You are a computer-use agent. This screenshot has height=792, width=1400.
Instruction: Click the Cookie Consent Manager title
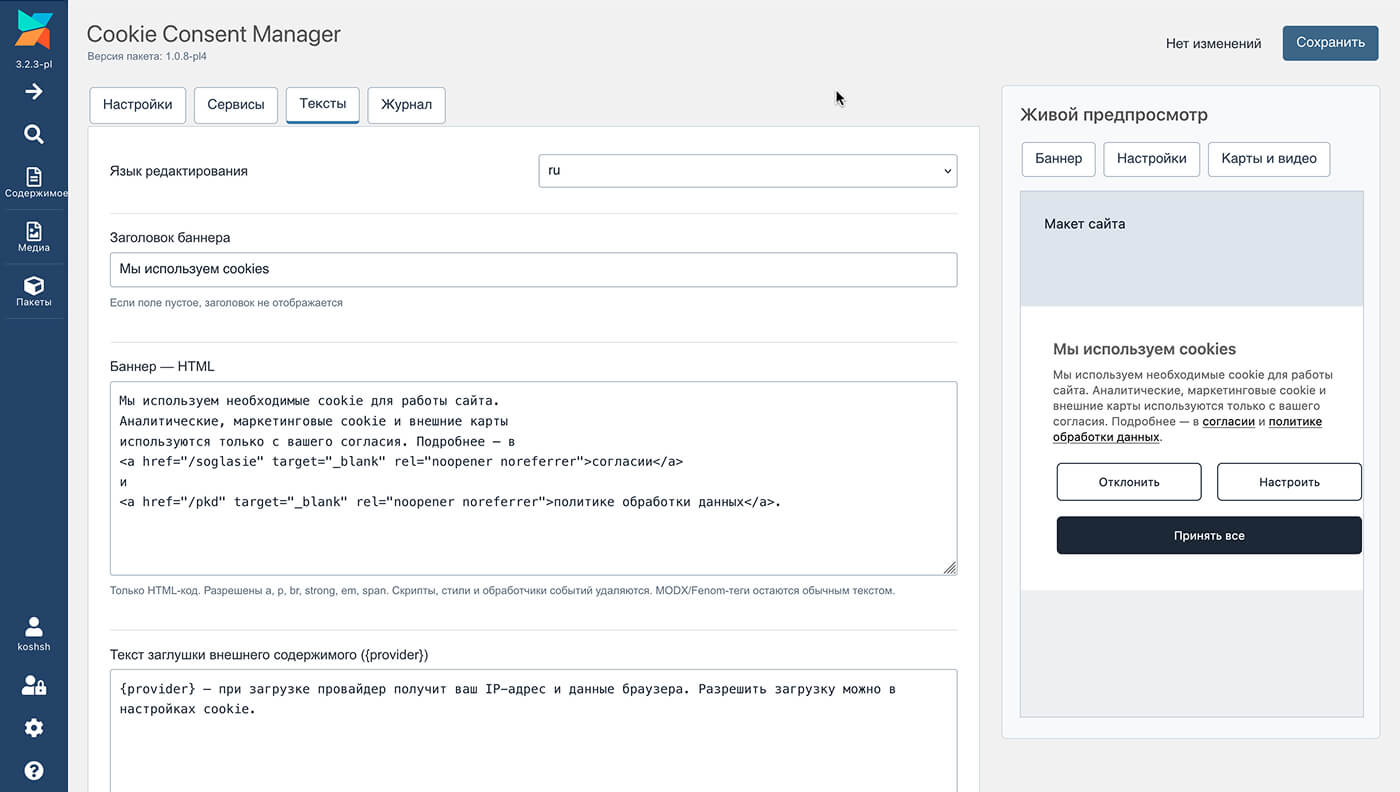(x=214, y=34)
